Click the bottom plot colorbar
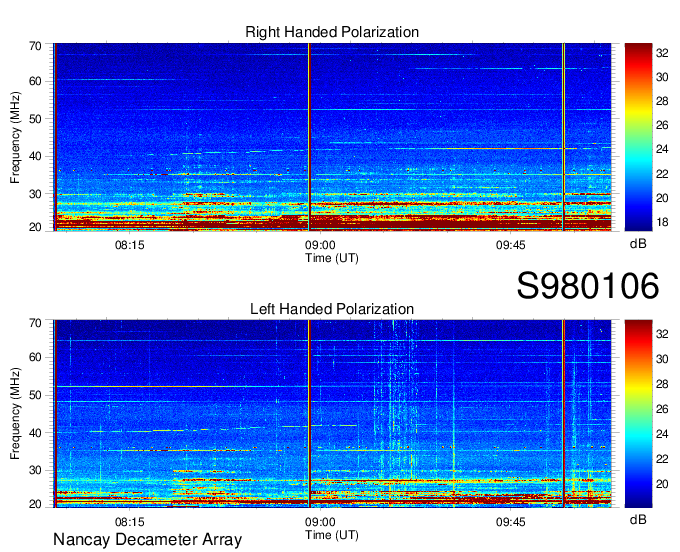The image size is (680, 552). pos(638,414)
